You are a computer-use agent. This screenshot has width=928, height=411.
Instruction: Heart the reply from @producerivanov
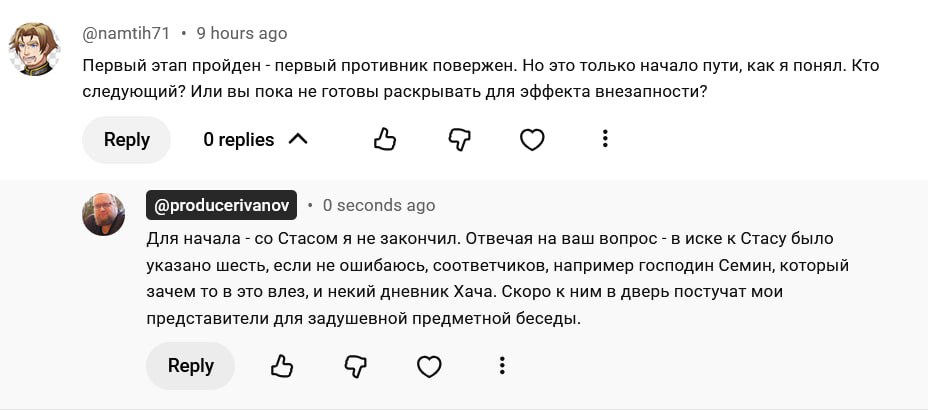429,366
